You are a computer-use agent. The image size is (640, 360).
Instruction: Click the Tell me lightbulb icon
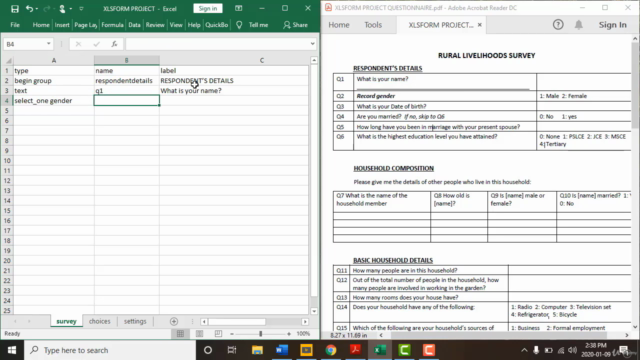239,25
